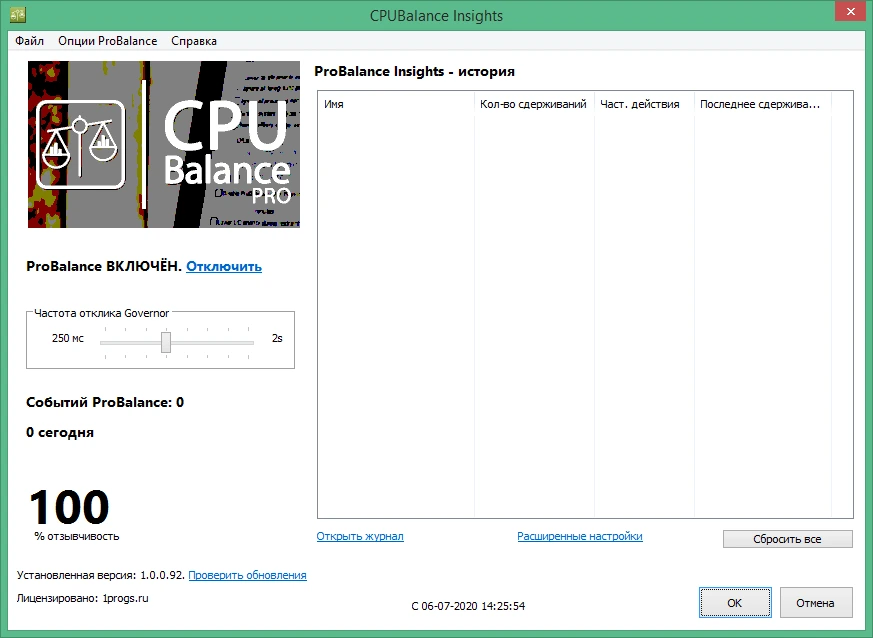Viewport: 873px width, 638px height.
Task: Sort by the Кол-во сдерживаний column header
Action: (x=534, y=104)
